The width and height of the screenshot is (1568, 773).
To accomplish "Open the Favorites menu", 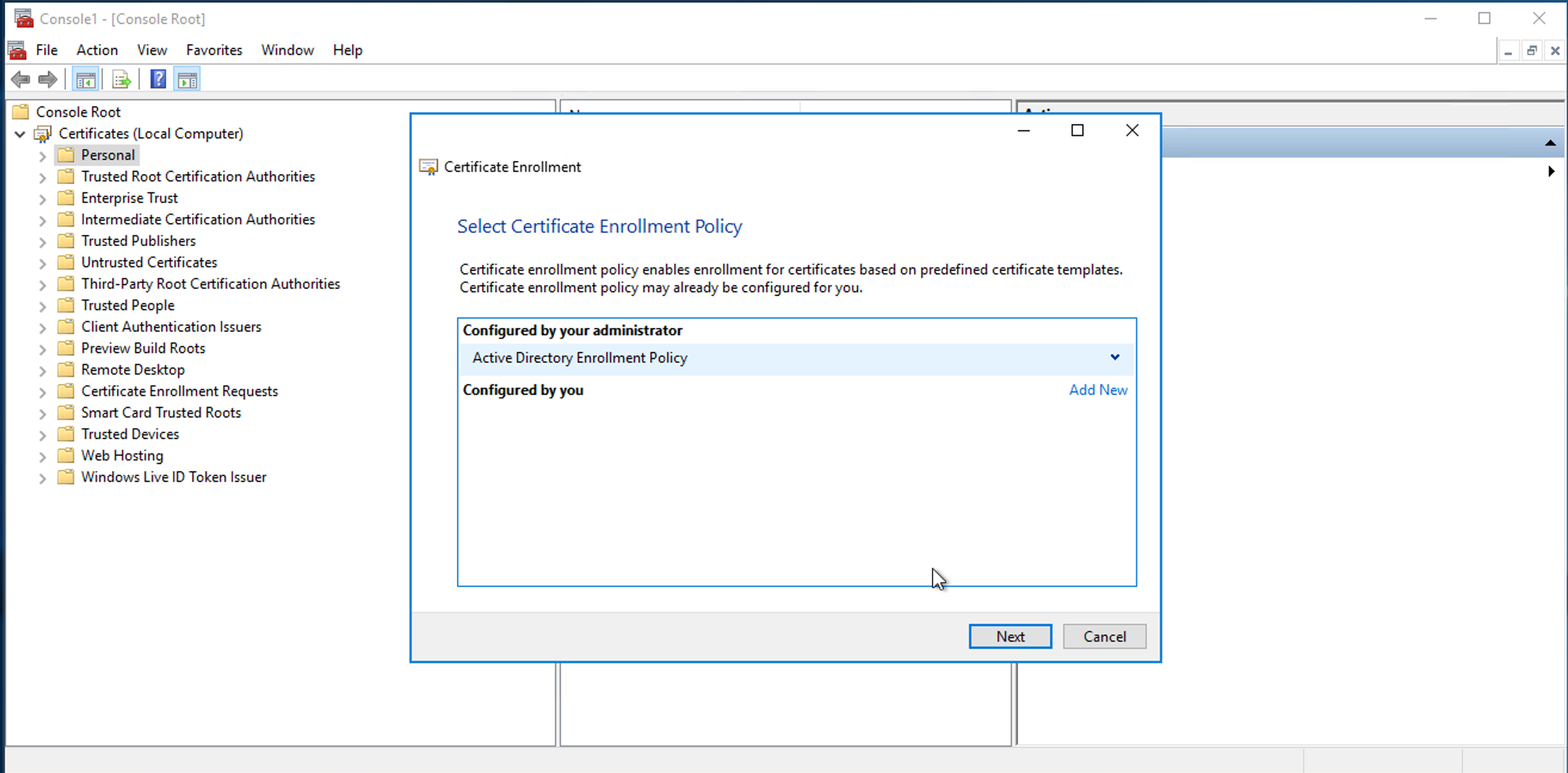I will pos(214,50).
